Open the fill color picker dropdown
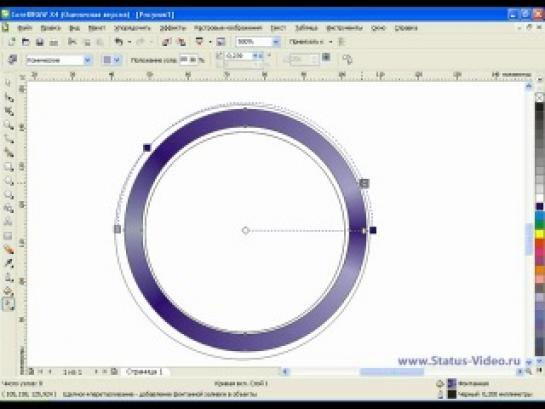545x409 pixels. coord(112,60)
